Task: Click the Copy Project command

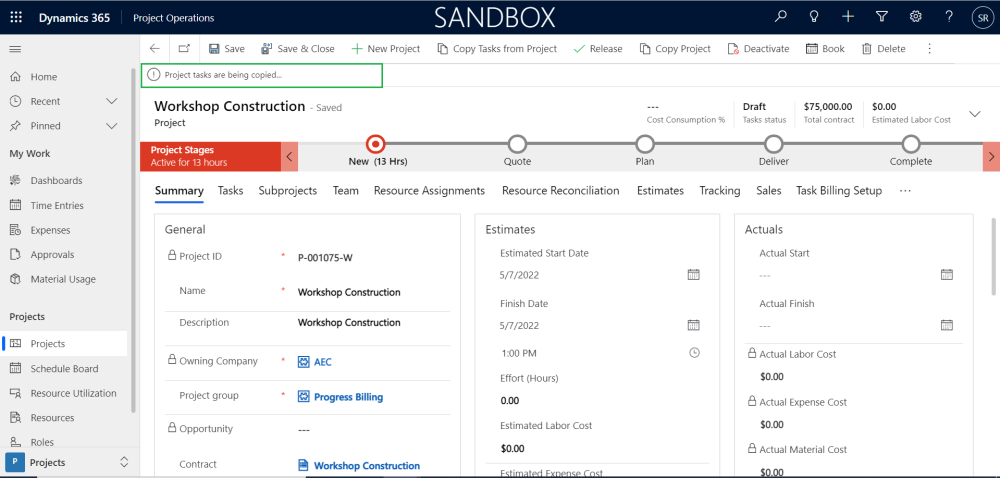Action: click(675, 48)
